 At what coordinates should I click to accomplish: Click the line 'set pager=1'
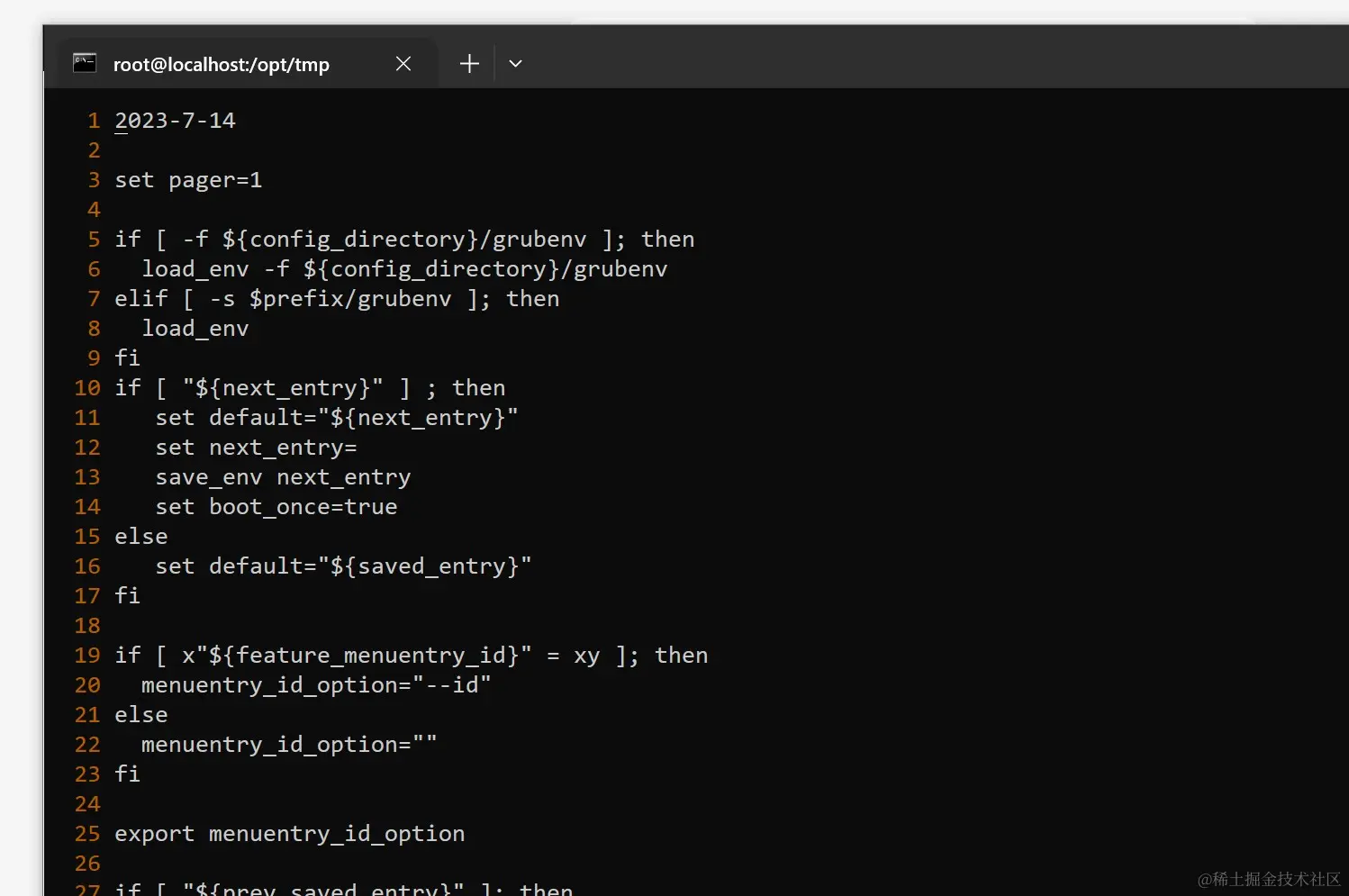pos(188,180)
